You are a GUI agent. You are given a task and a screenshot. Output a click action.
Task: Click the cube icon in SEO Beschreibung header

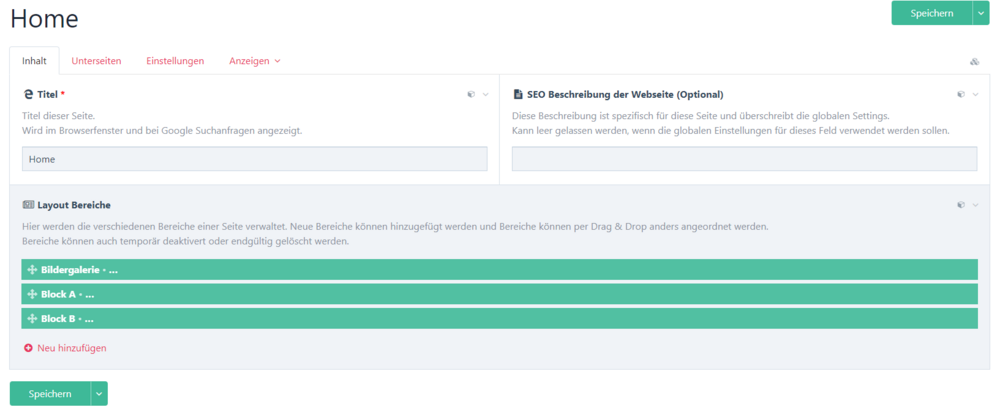(x=961, y=94)
